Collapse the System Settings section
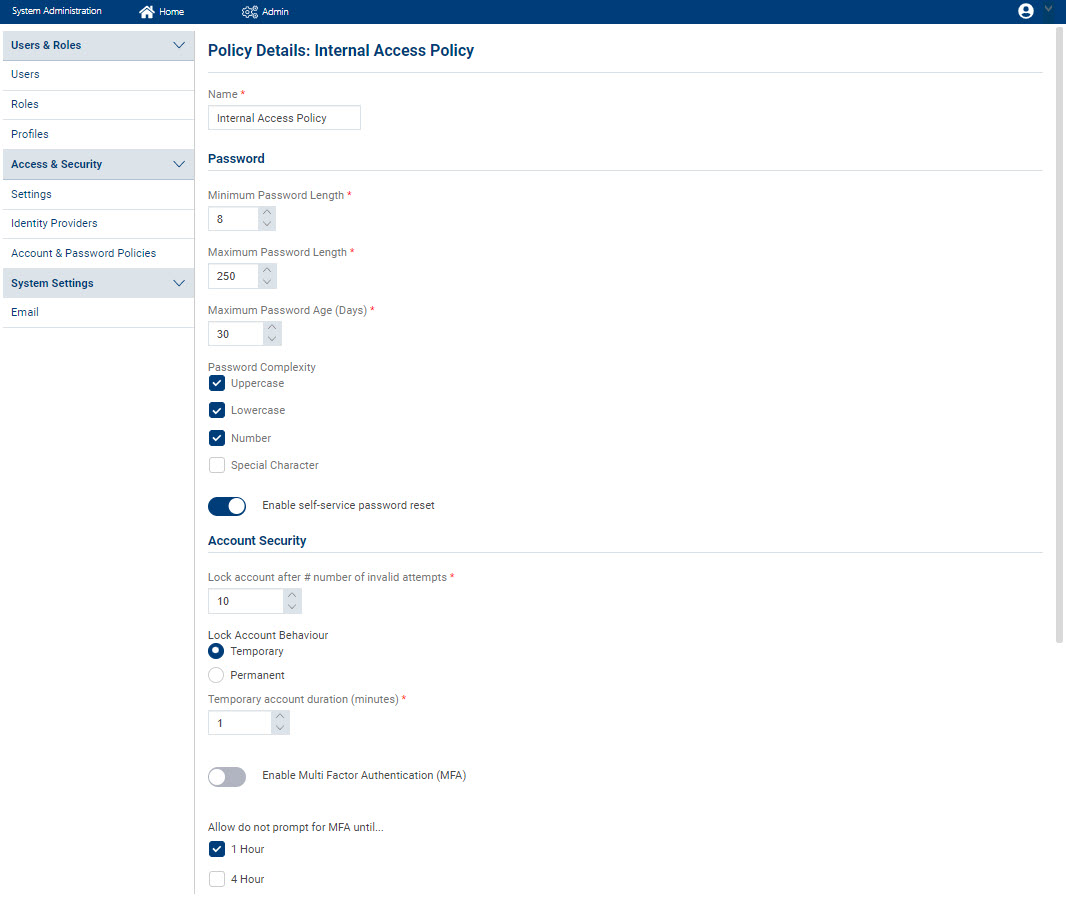The image size is (1066, 897). pyautogui.click(x=179, y=283)
